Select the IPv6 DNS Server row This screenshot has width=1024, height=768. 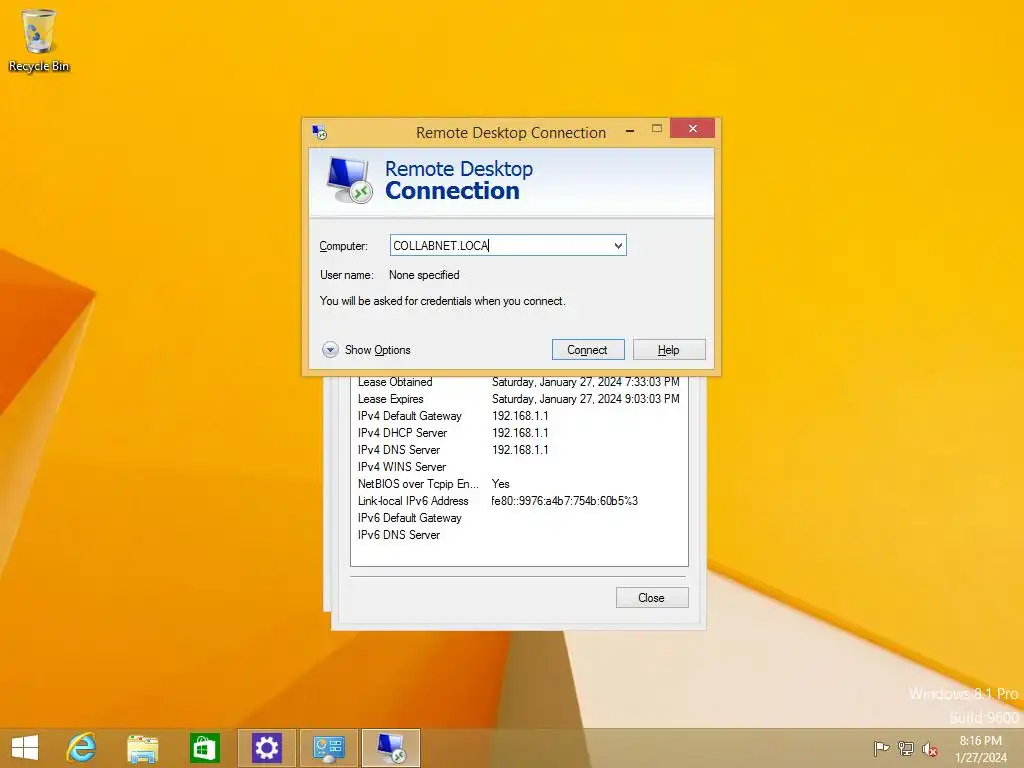(x=519, y=535)
